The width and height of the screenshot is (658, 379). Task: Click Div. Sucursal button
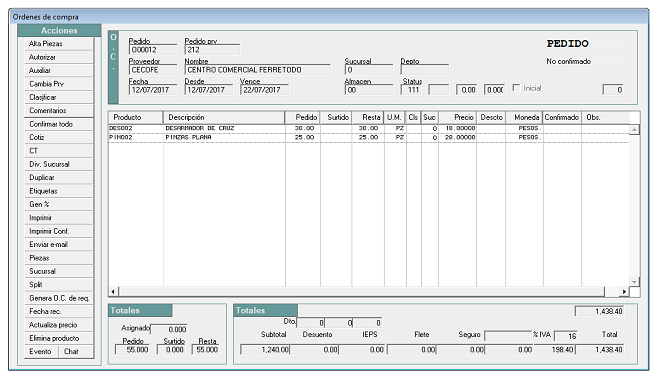[59, 164]
